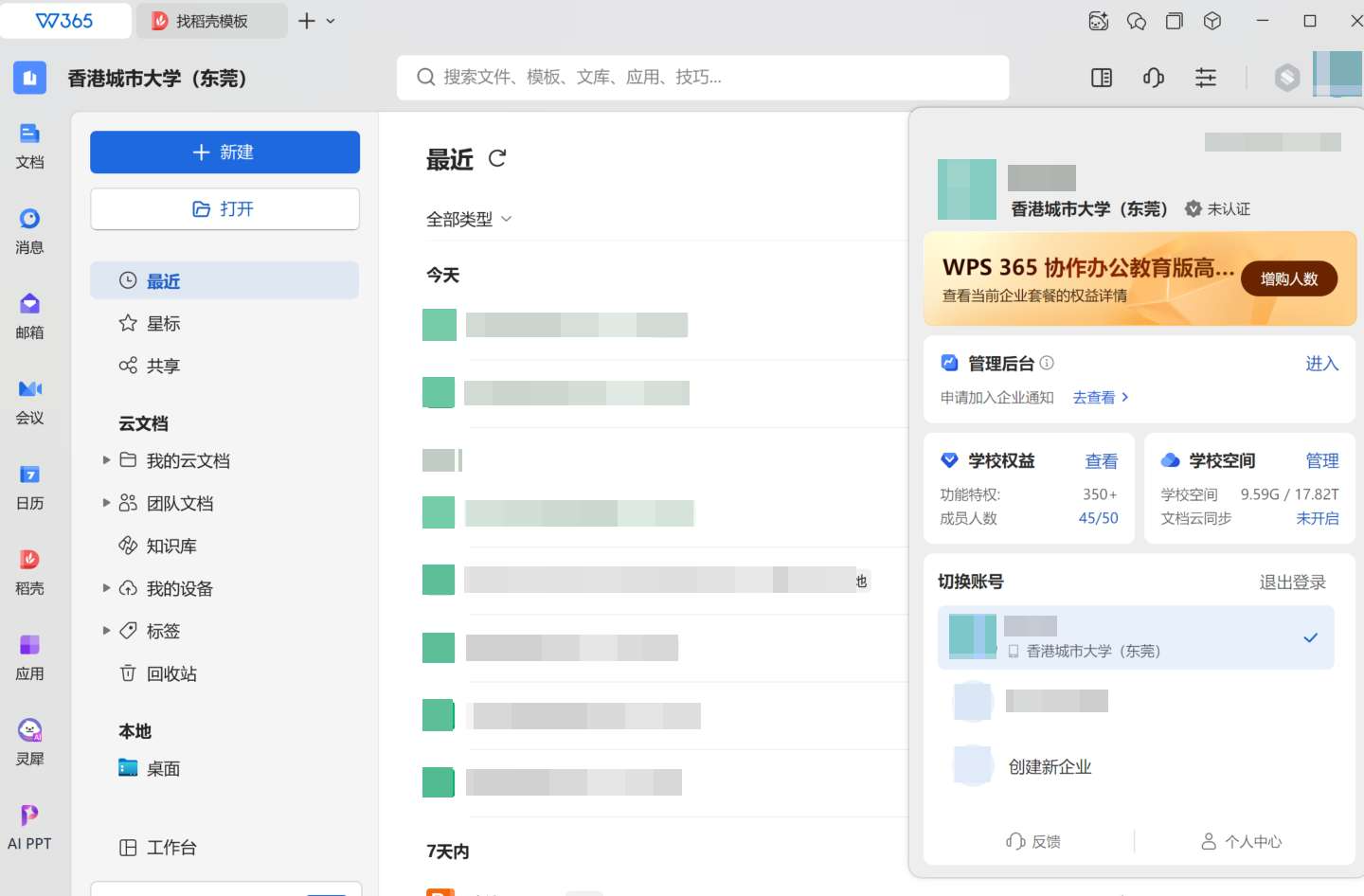Switch to the 找稻壳模板 tab
The width and height of the screenshot is (1364, 896).
coord(211,21)
